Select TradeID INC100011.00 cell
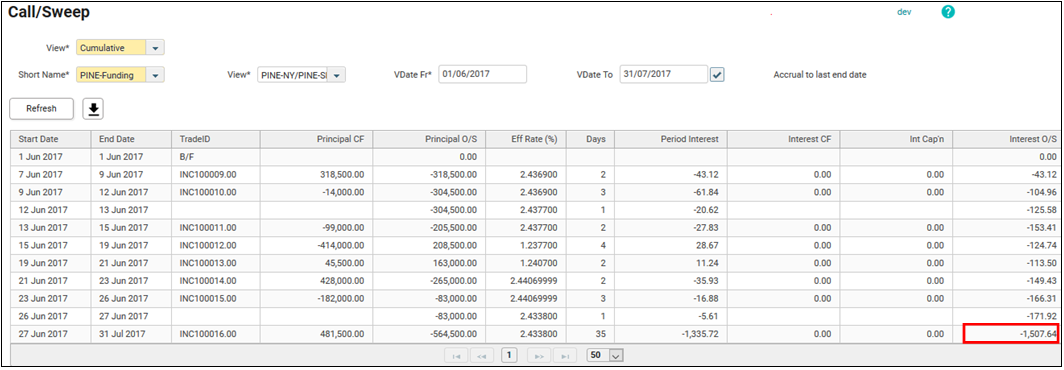This screenshot has width=1064, height=370. click(x=216, y=227)
